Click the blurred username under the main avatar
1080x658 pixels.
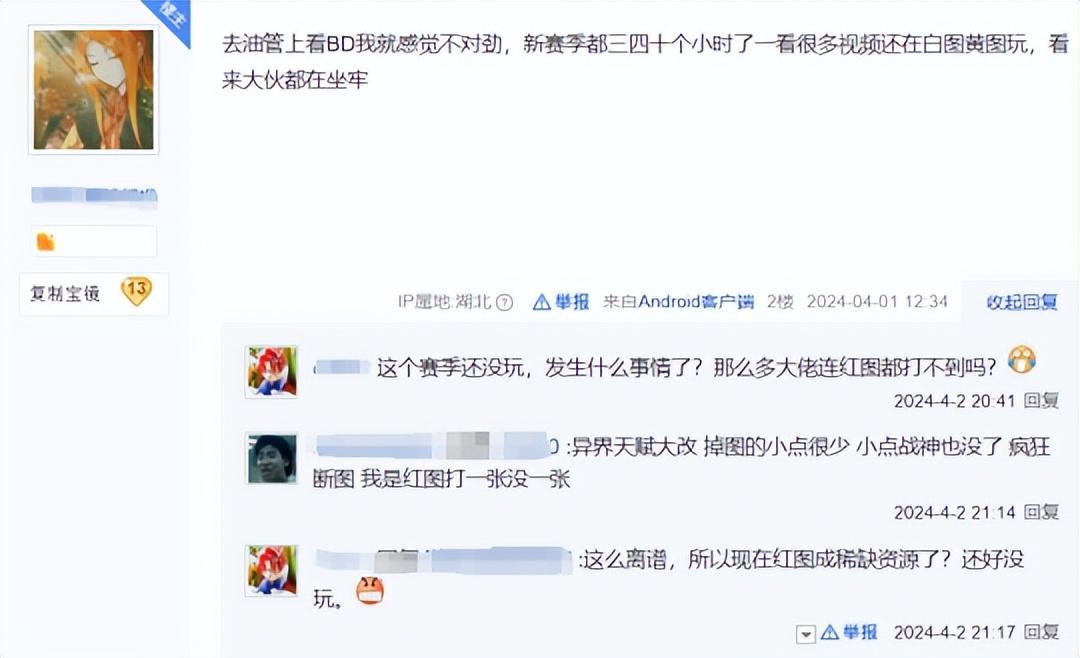tap(94, 196)
